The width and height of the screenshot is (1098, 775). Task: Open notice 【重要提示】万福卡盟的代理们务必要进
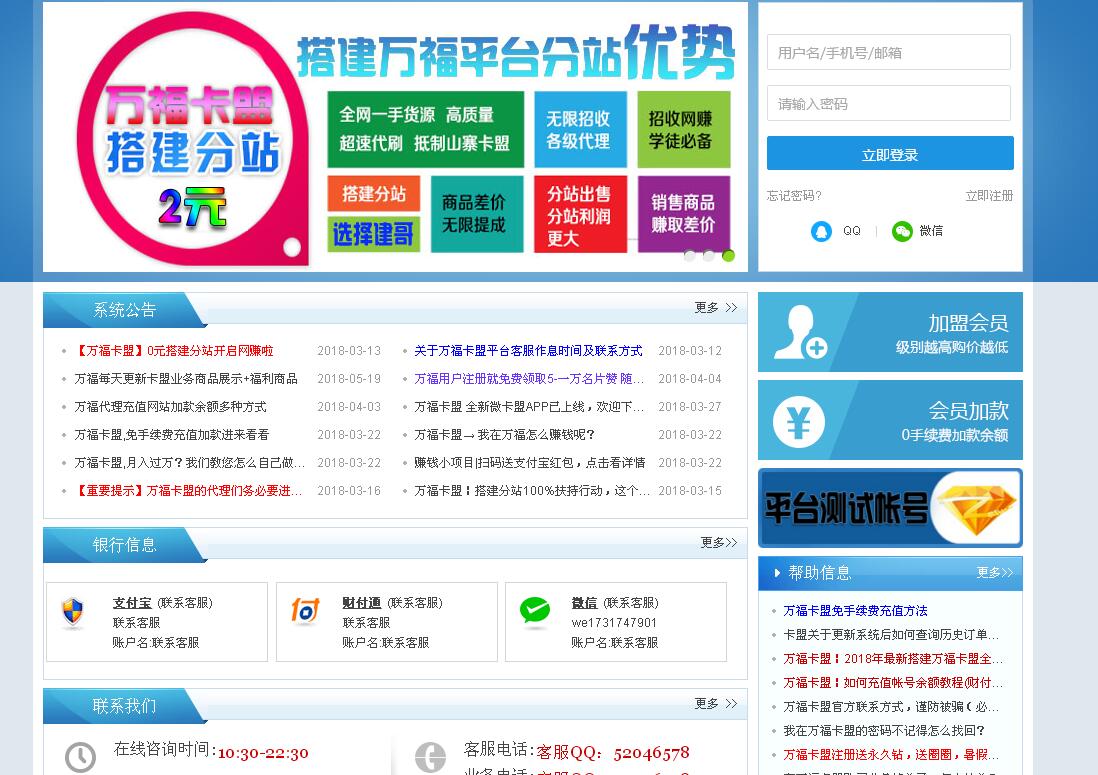coord(188,491)
